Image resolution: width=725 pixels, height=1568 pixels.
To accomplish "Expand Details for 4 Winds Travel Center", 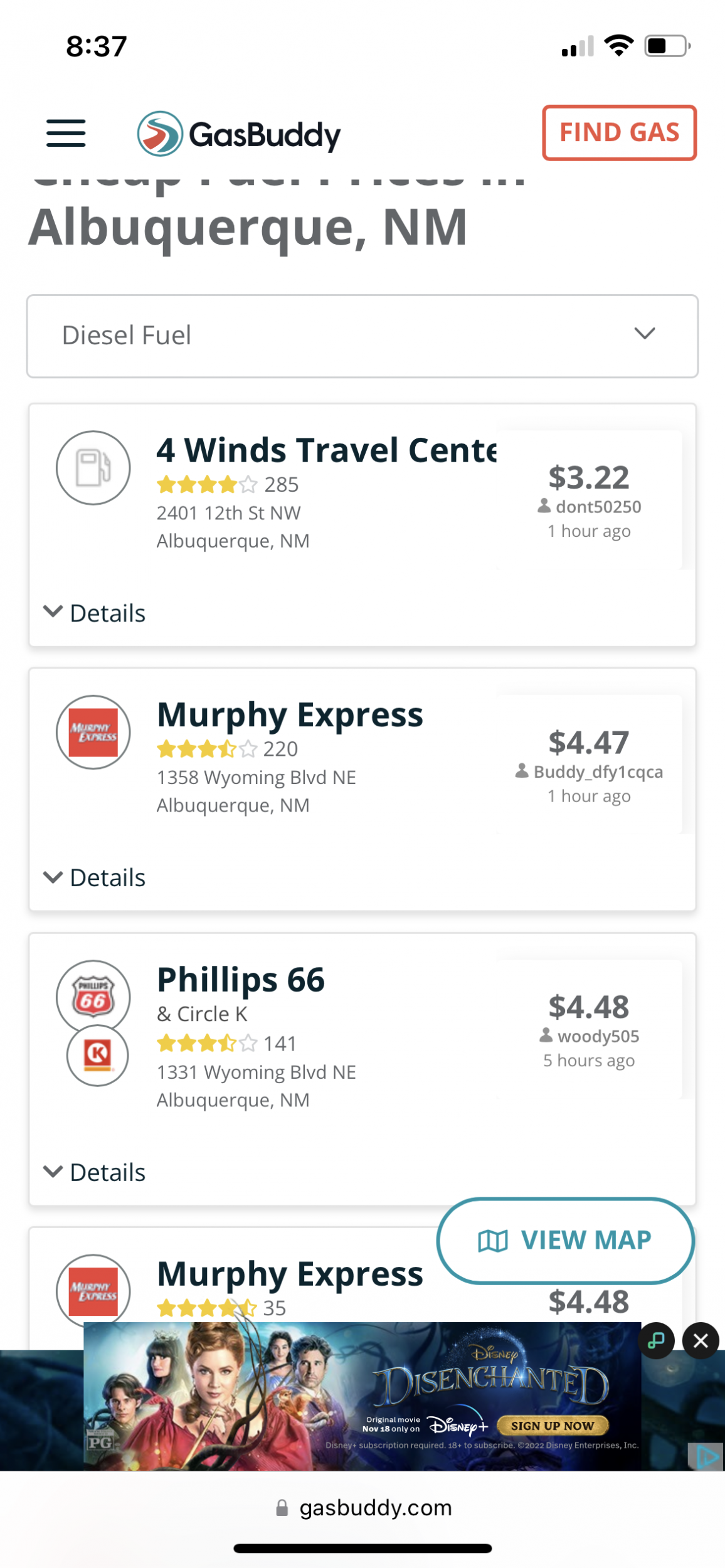I will tap(95, 613).
